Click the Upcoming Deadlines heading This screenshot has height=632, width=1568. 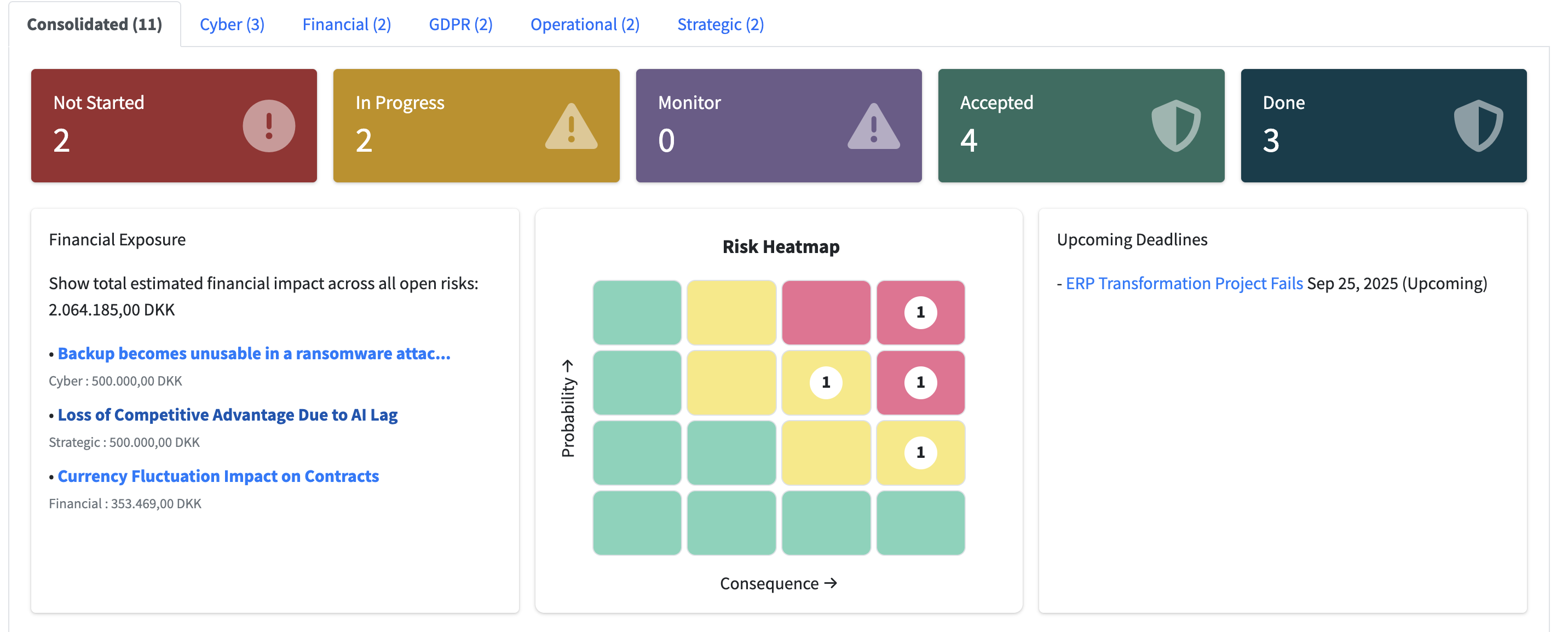pyautogui.click(x=1132, y=240)
